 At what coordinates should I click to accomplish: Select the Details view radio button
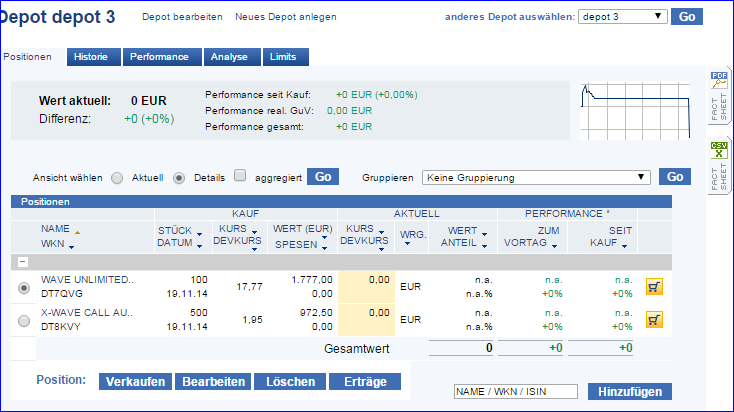179,178
